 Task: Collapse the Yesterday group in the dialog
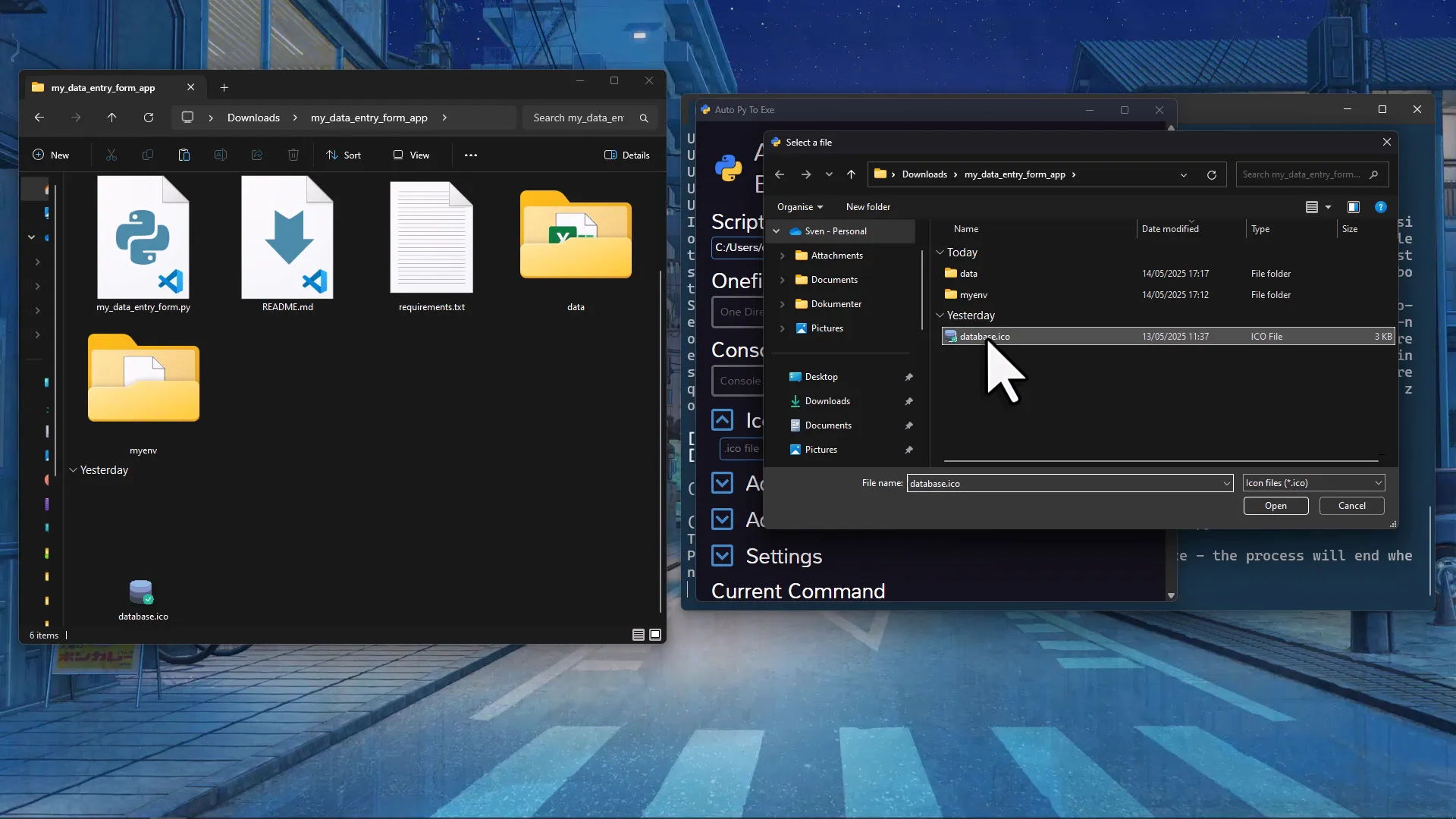click(940, 315)
